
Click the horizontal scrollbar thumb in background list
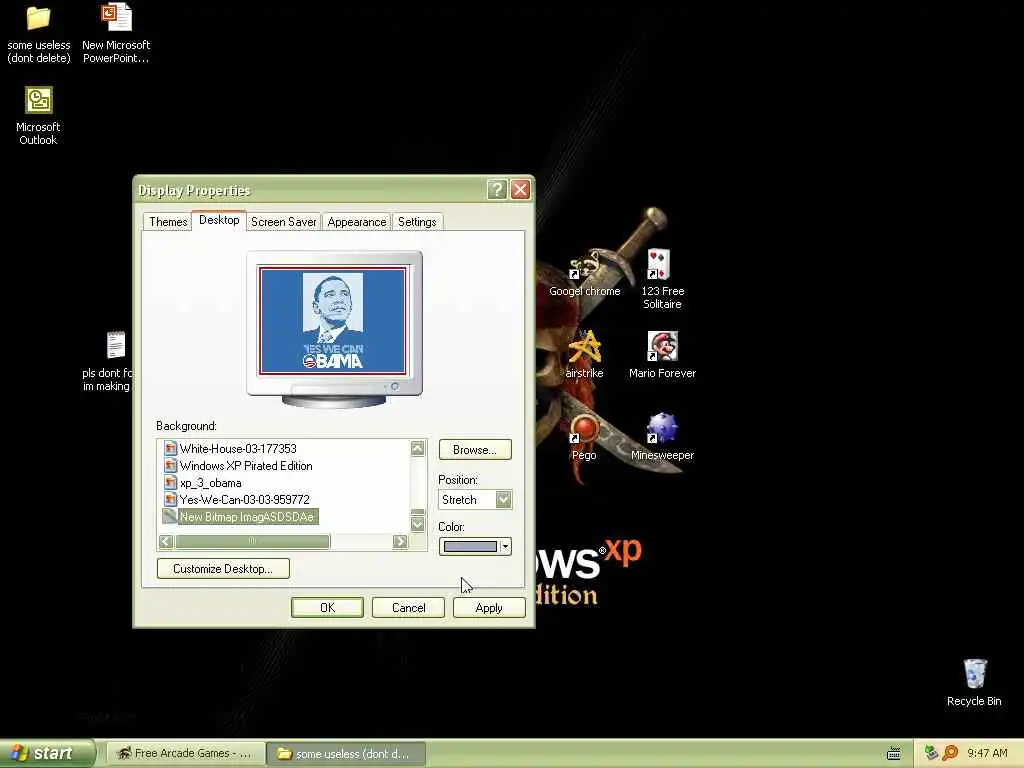point(253,541)
